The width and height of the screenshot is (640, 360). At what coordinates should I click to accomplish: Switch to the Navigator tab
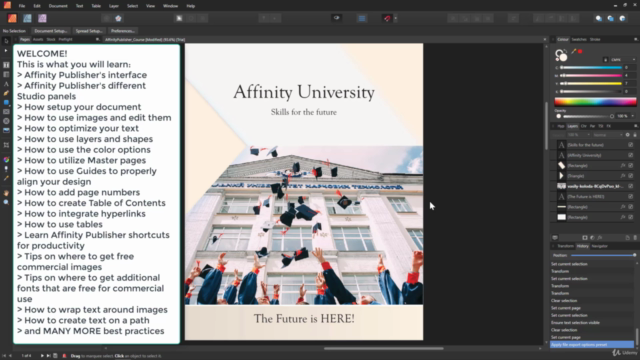pos(600,246)
